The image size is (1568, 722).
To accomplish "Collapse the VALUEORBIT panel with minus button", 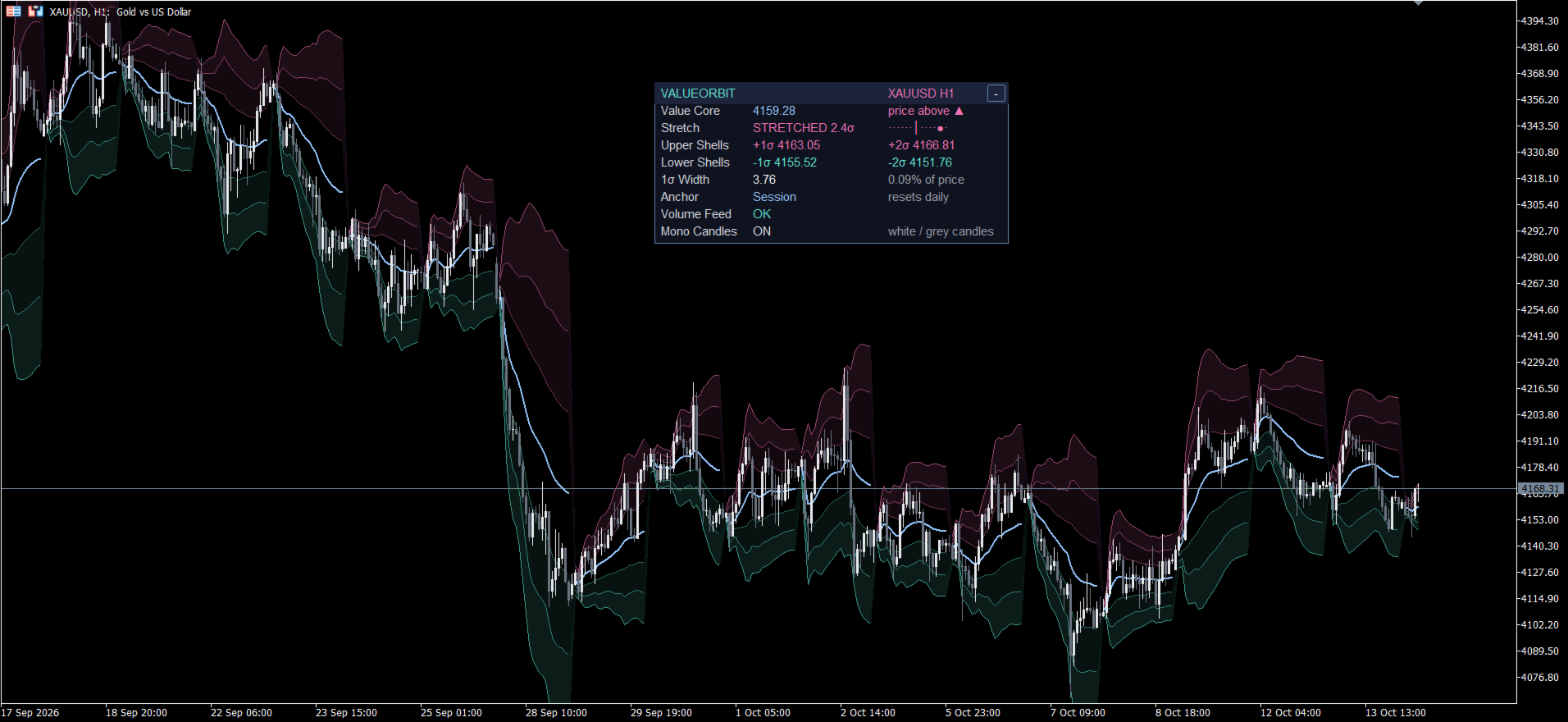I will tap(996, 94).
